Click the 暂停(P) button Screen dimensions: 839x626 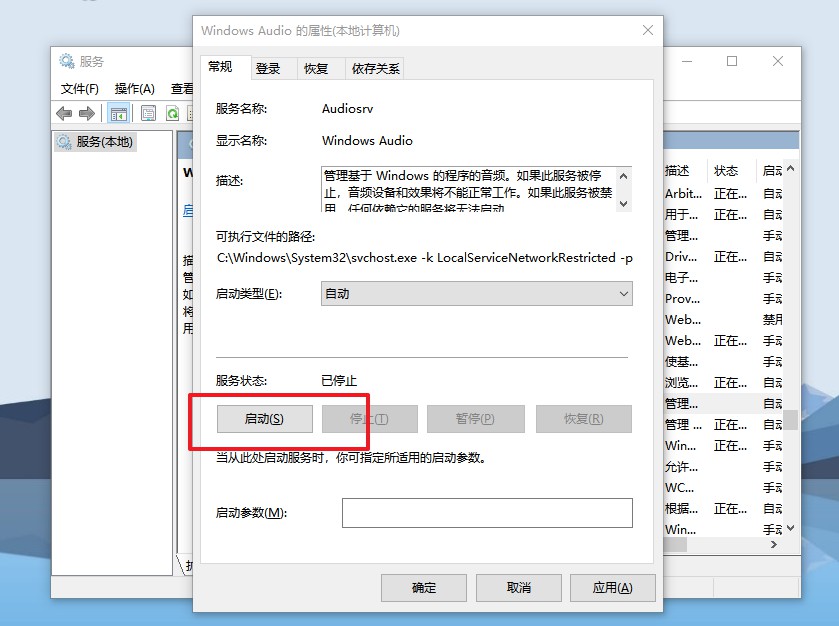pos(475,418)
